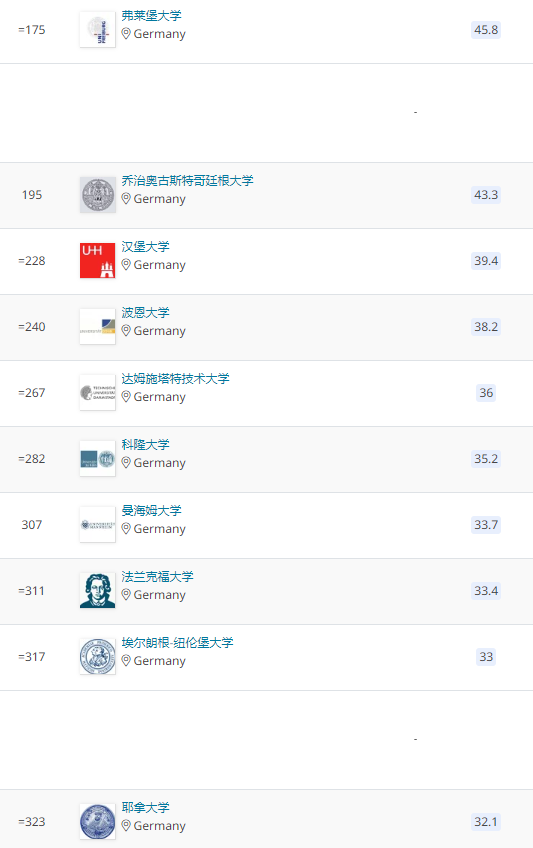Click the 乔治奥古斯特哥廷根大学 seal logo

(97, 195)
